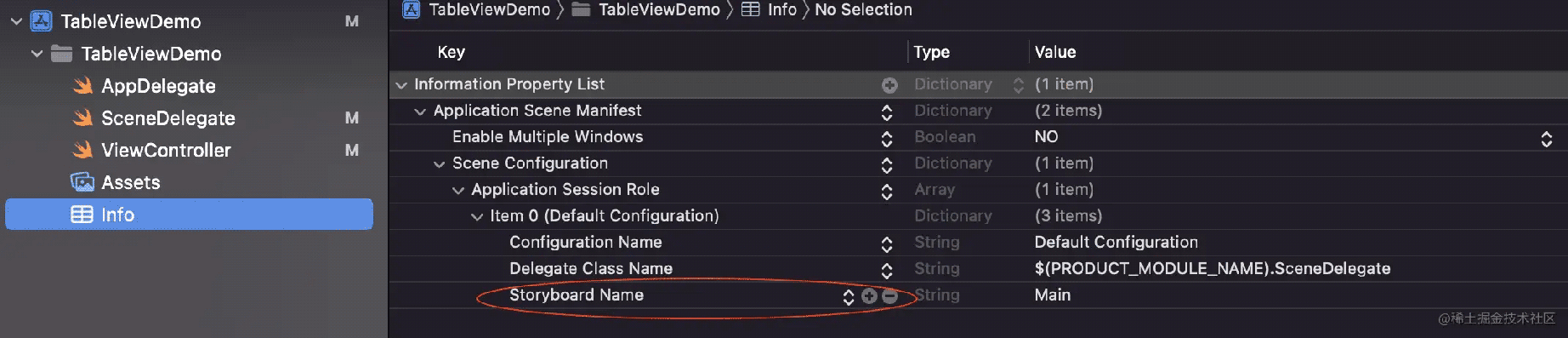
Task: Open ViewController swift file
Action: click(166, 150)
